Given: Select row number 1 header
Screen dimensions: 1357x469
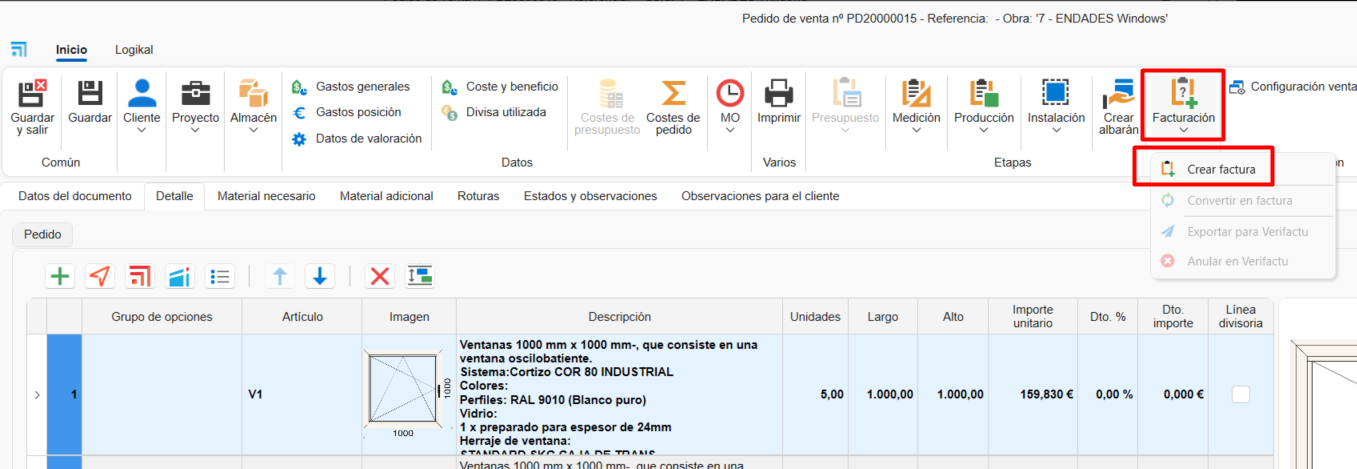Looking at the screenshot, I should [x=64, y=394].
